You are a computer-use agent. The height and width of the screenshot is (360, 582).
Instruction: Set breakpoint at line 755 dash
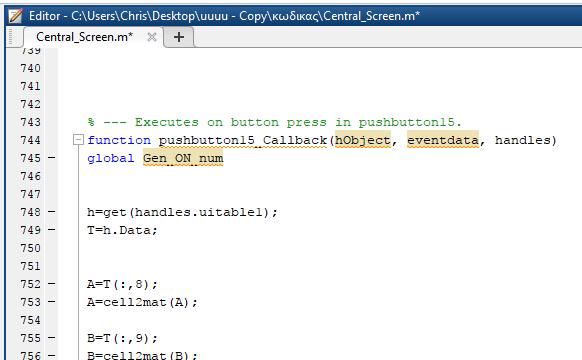pyautogui.click(x=52, y=338)
